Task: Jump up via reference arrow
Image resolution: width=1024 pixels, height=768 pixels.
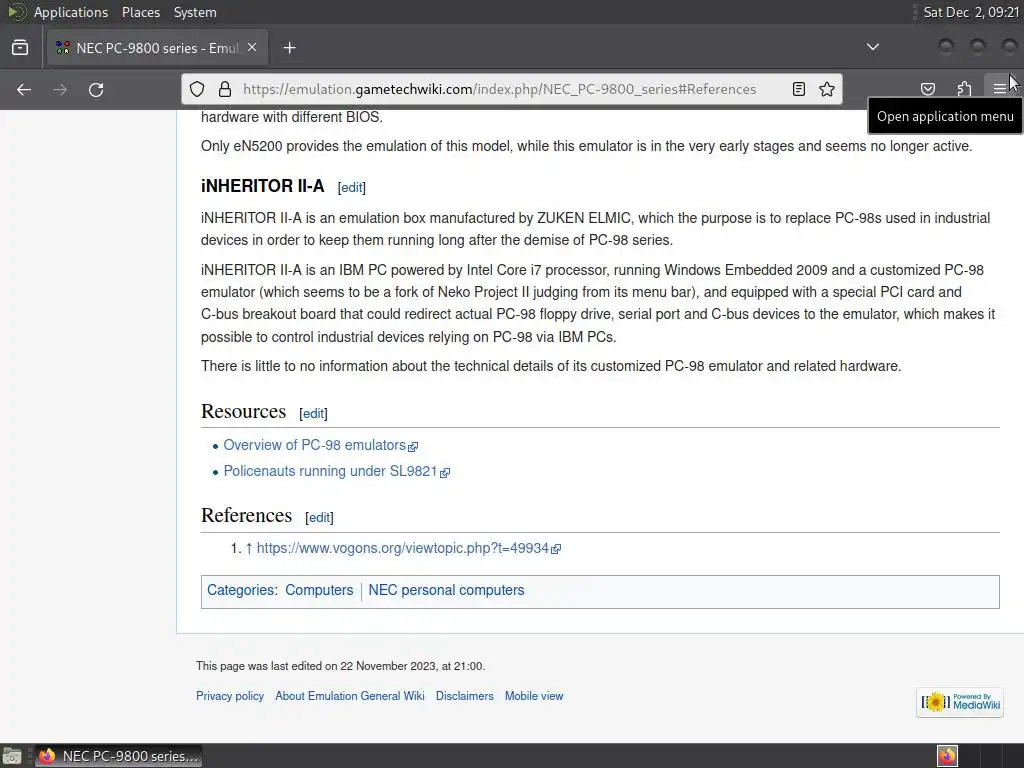Action: coord(249,549)
